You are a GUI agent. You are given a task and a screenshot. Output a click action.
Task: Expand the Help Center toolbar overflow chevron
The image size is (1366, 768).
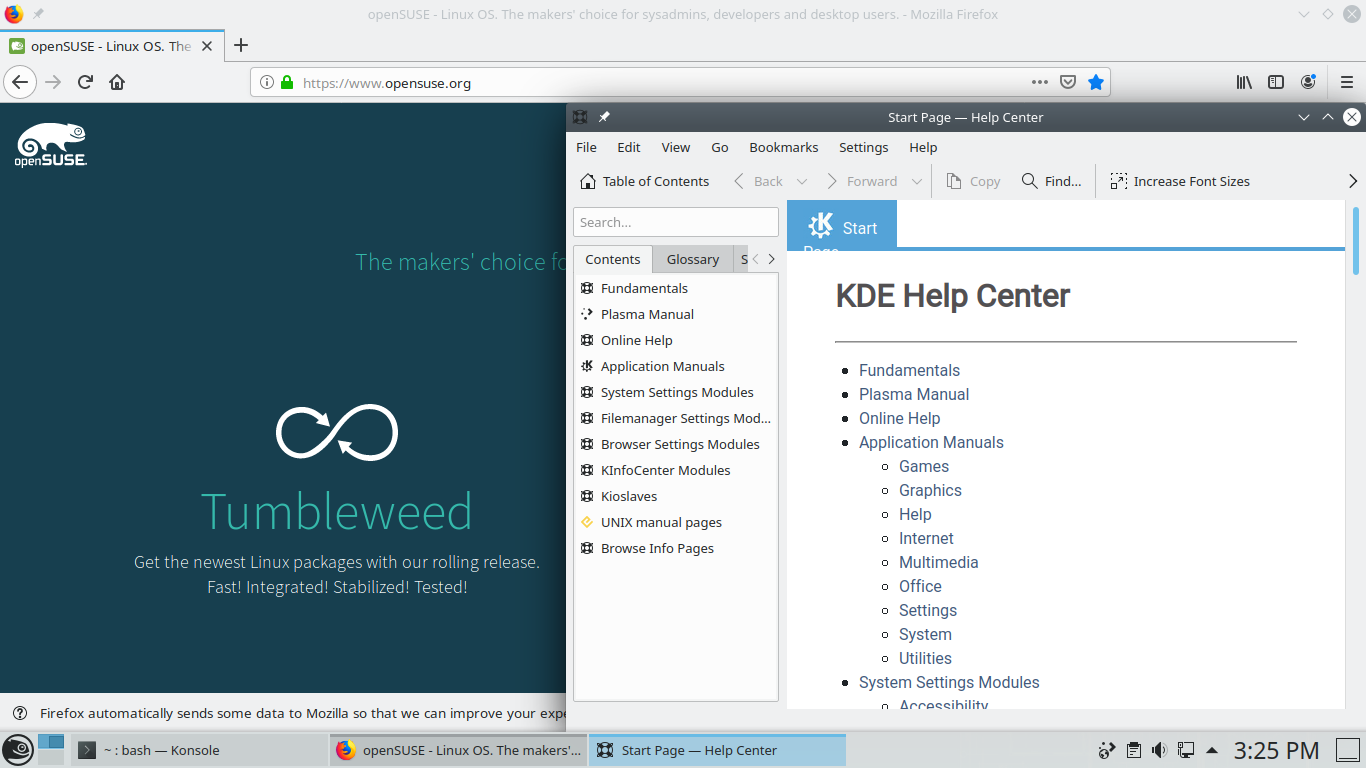coord(1353,181)
